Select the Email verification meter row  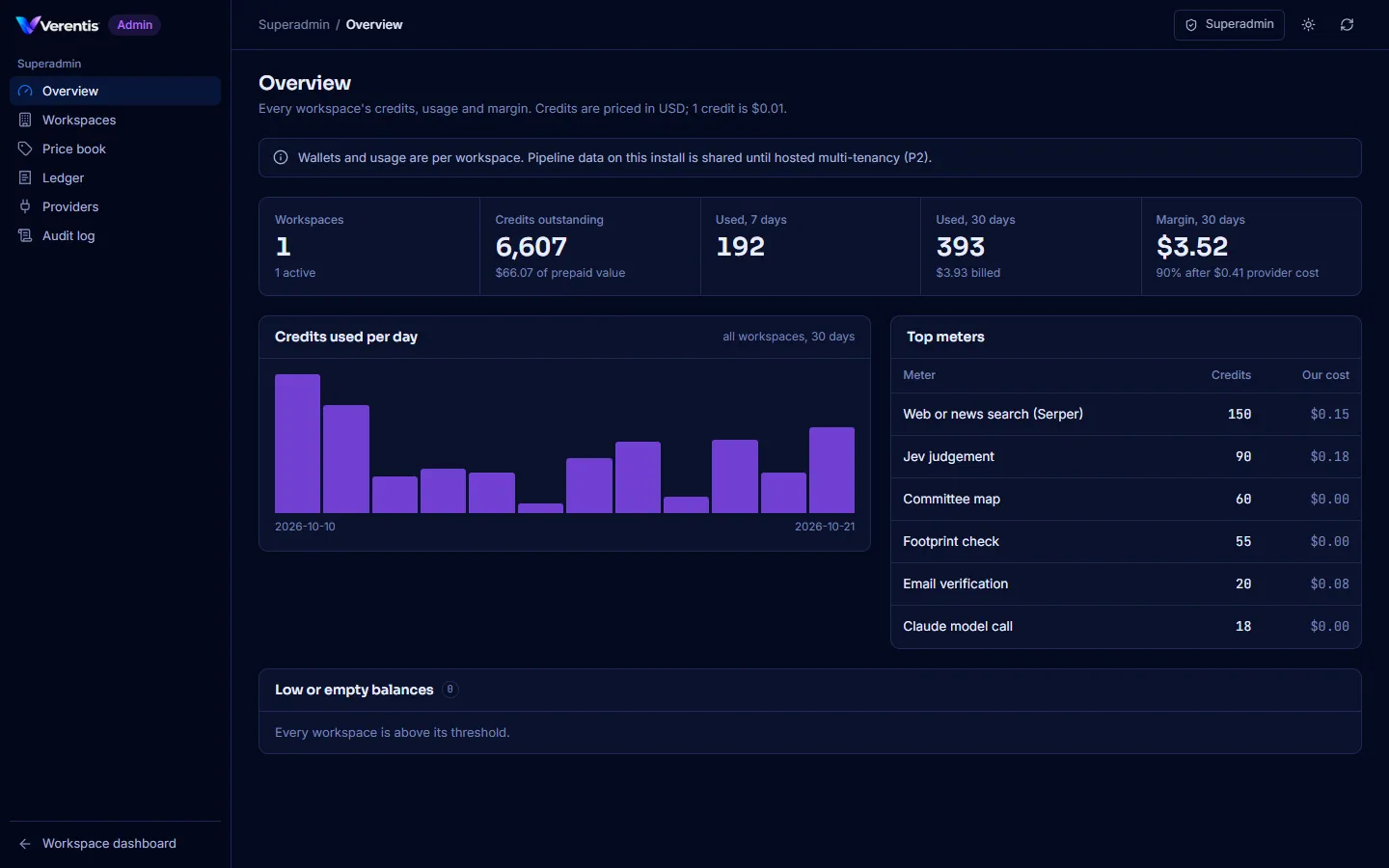pyautogui.click(x=1126, y=583)
